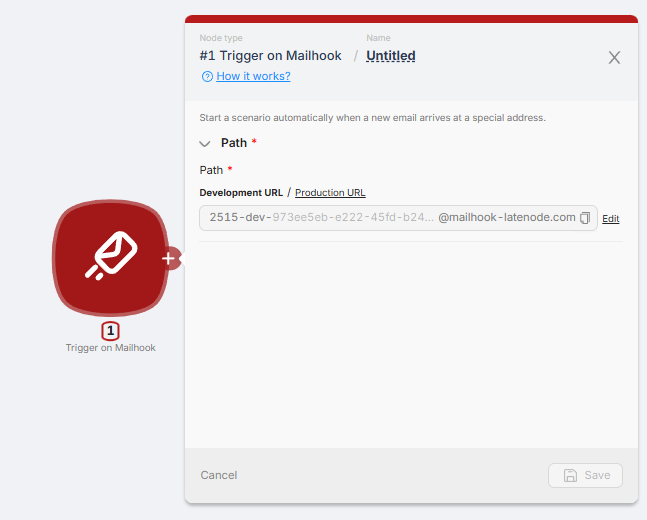Click the plus connector on the Mailhook node

tap(168, 258)
